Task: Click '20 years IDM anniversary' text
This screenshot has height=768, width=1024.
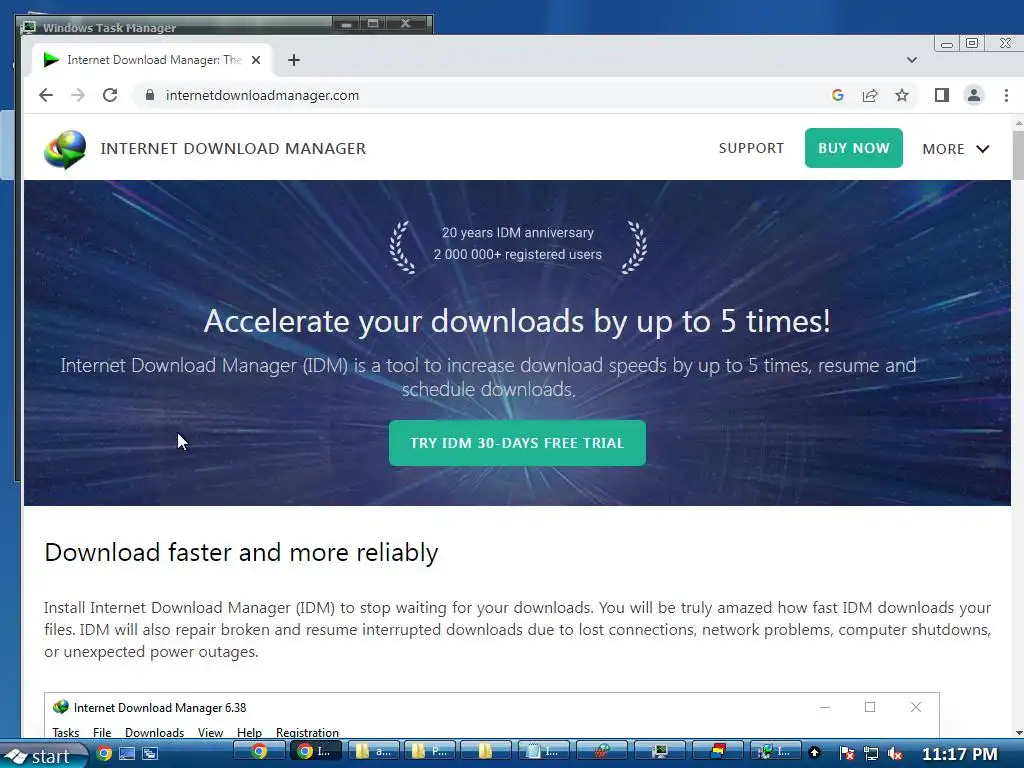Action: [x=518, y=232]
